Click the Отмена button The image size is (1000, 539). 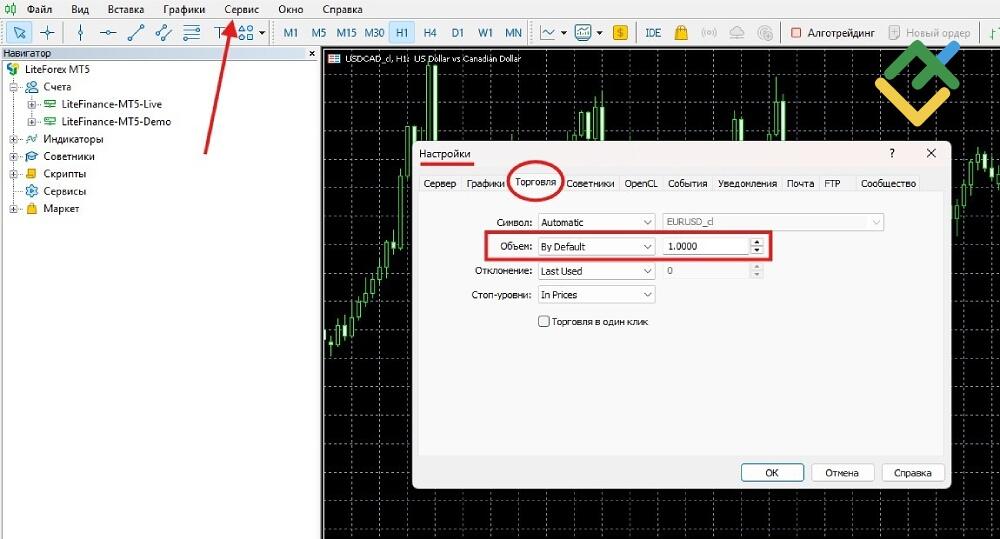coord(842,473)
